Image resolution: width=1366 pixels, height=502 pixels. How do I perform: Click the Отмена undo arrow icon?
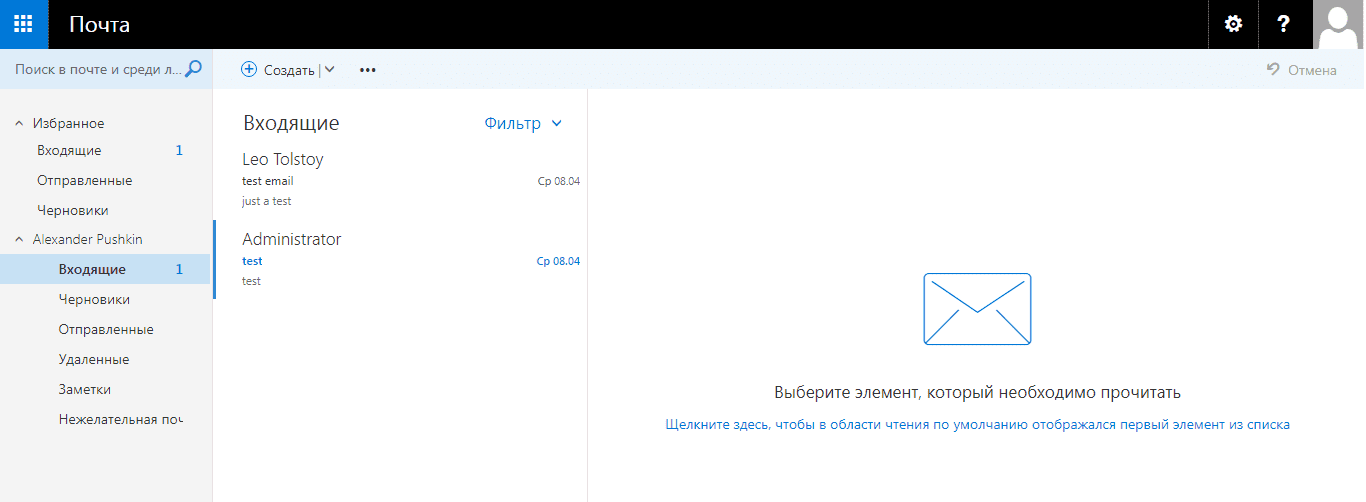[1273, 69]
